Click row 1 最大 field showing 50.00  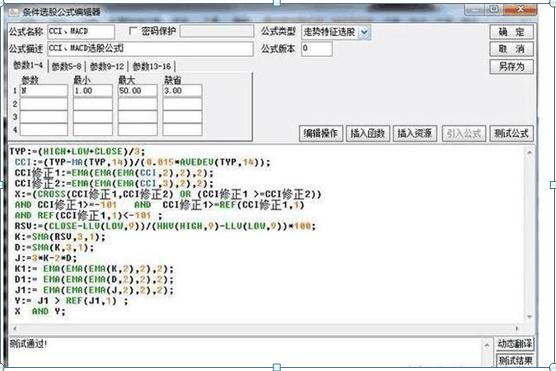click(x=138, y=91)
